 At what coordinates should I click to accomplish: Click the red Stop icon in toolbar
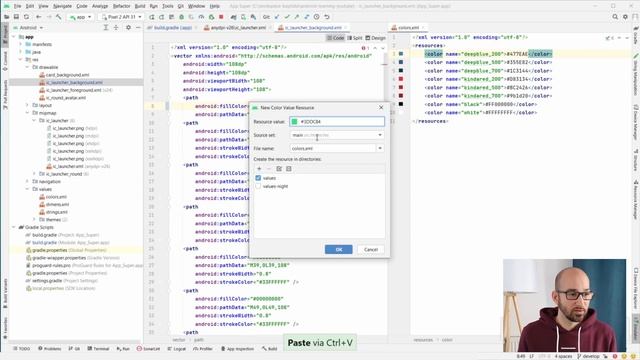[x=221, y=17]
